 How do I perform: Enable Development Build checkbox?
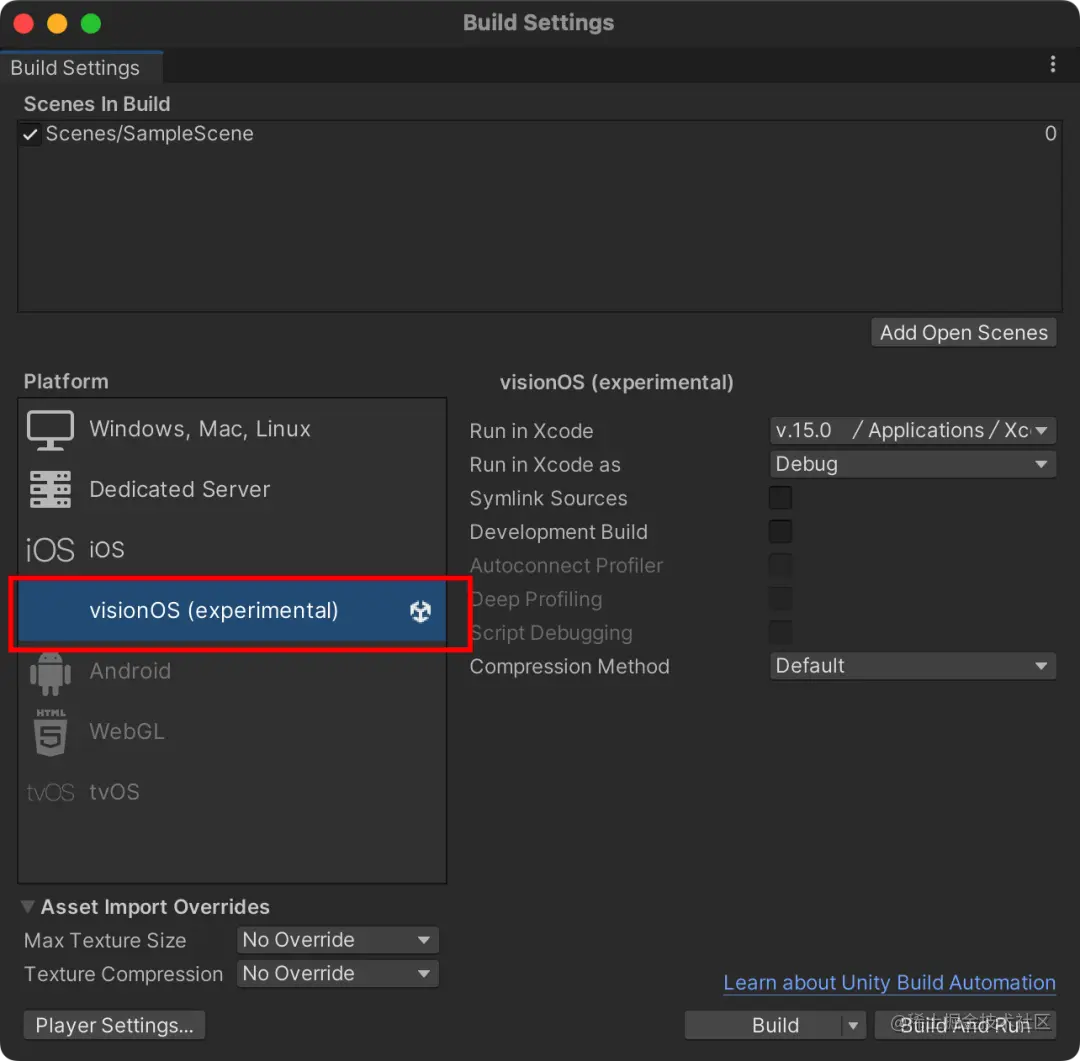click(x=780, y=531)
